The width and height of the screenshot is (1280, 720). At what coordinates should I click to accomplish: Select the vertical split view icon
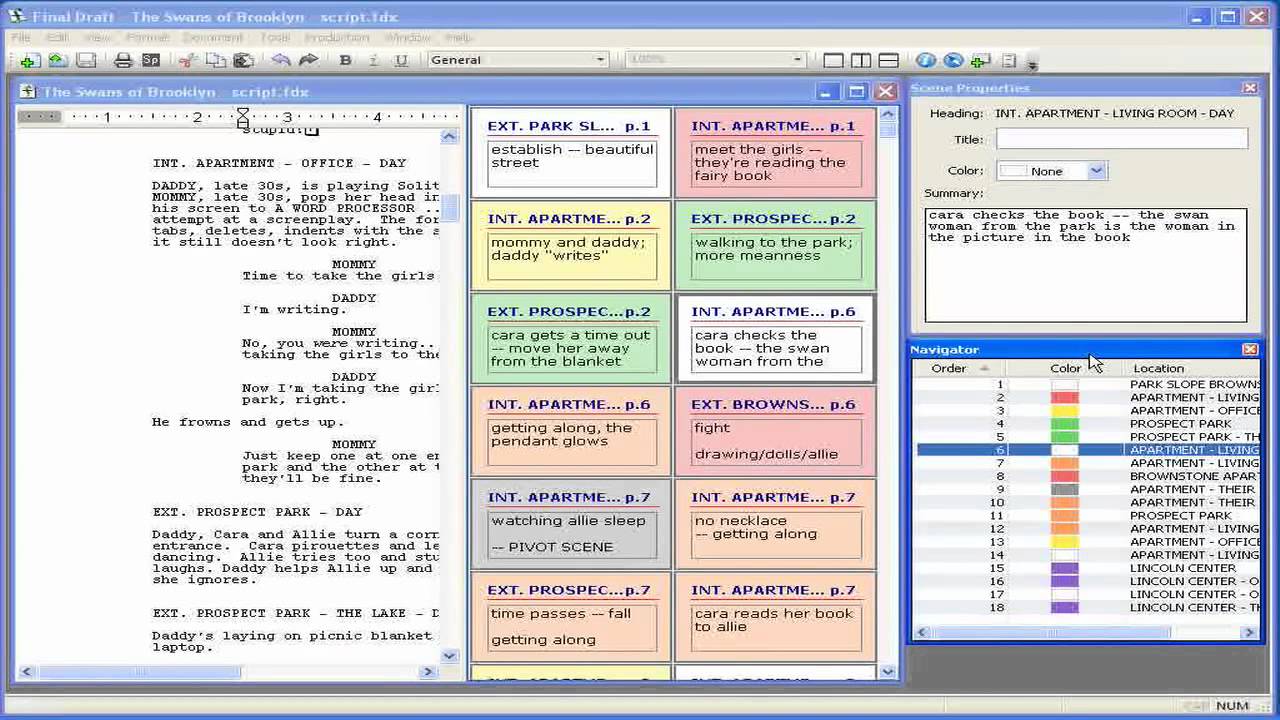coord(860,60)
